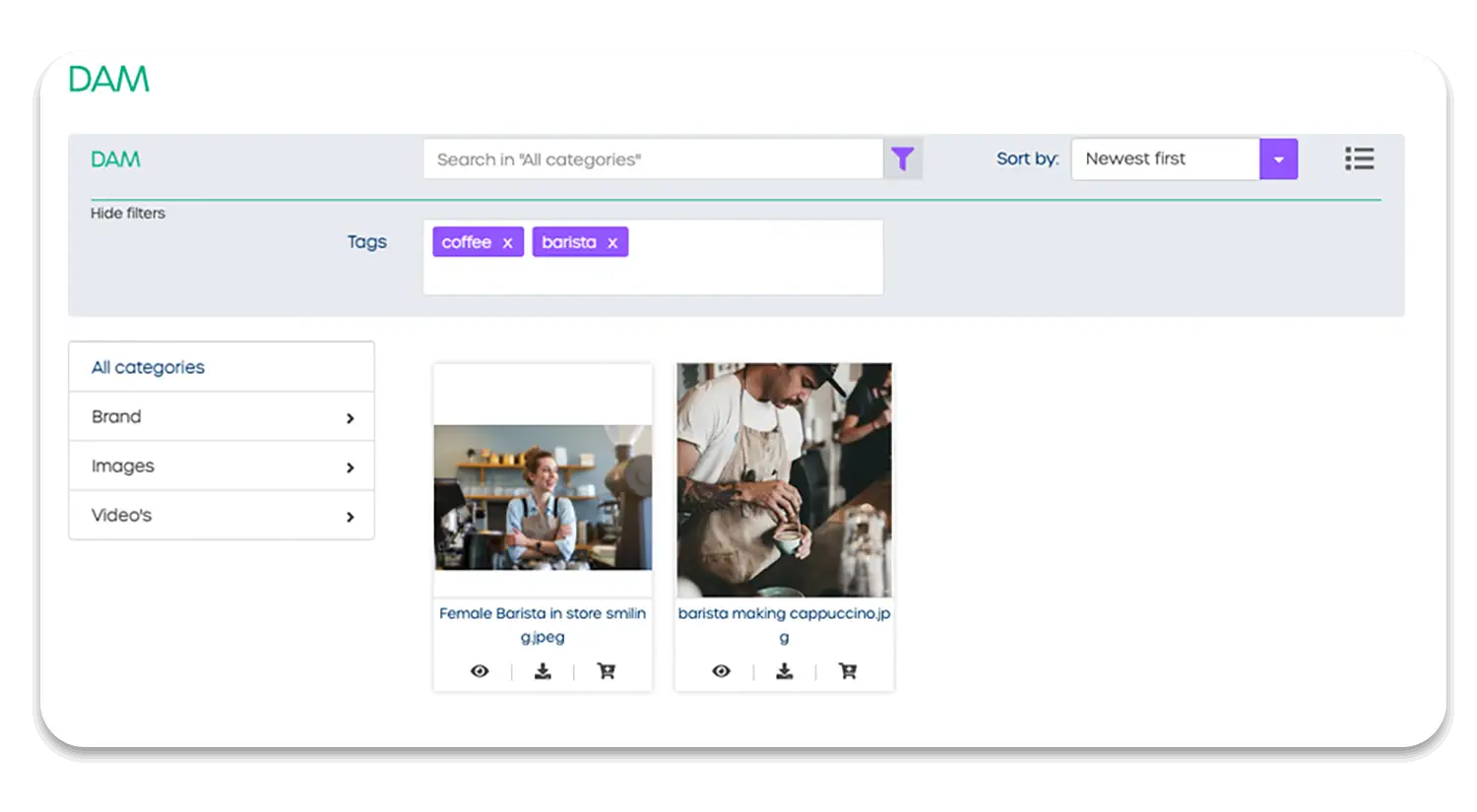Remove the coffee tag filter
This screenshot has height=812, width=1477.
tap(508, 243)
